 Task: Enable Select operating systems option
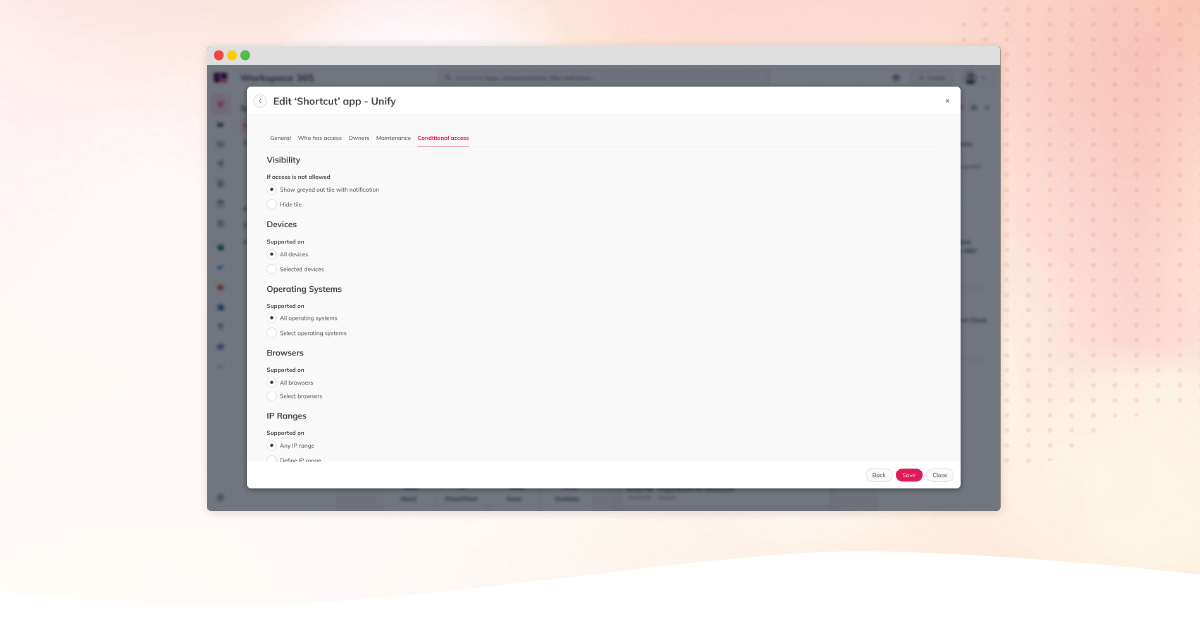coord(272,333)
